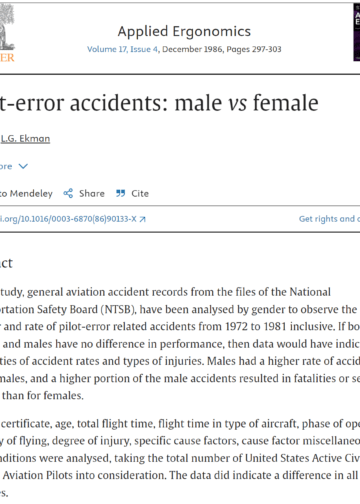Click the Cite quotation marks icon
This screenshot has width=360, height=504.
121,193
